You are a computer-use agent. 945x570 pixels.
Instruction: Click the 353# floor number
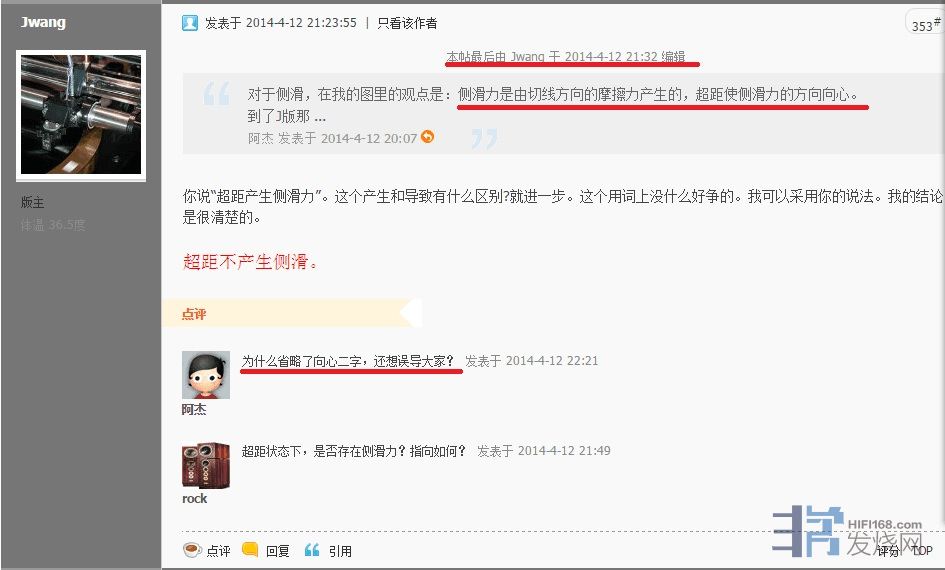(926, 25)
